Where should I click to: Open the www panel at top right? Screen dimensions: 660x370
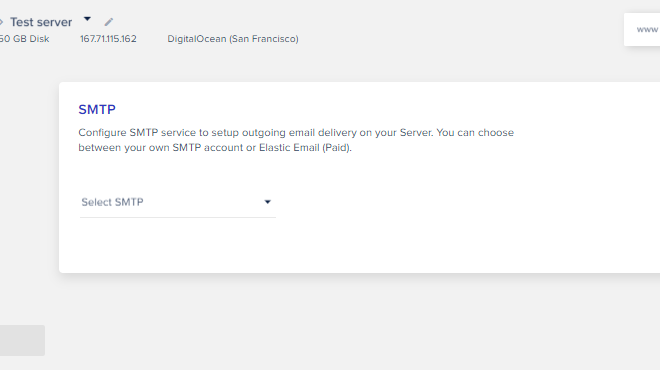(x=642, y=29)
